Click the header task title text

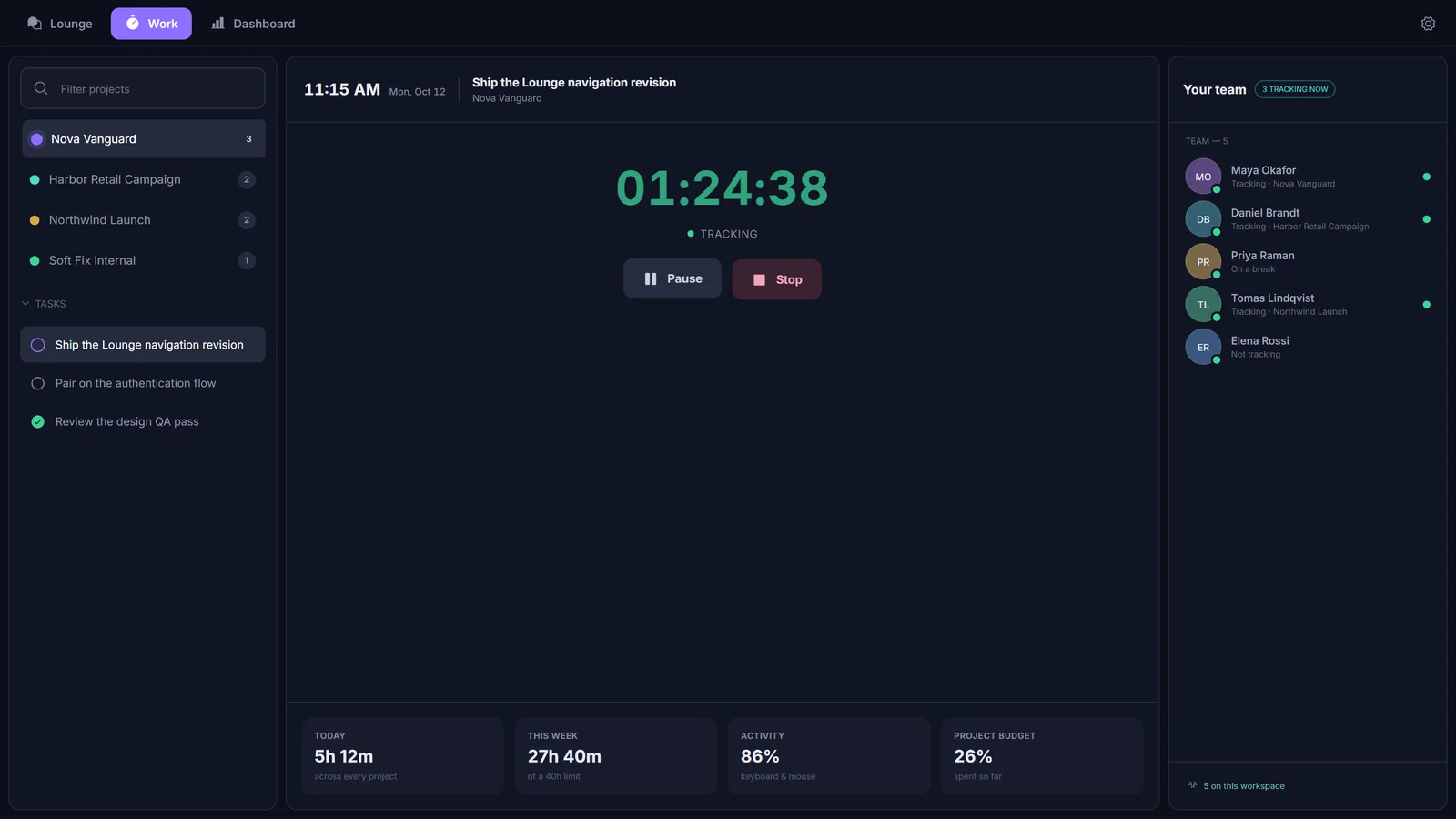tap(574, 82)
